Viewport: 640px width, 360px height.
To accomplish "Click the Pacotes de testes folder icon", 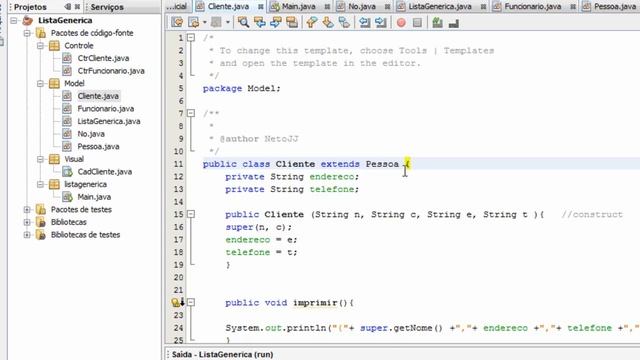I will tap(41, 209).
